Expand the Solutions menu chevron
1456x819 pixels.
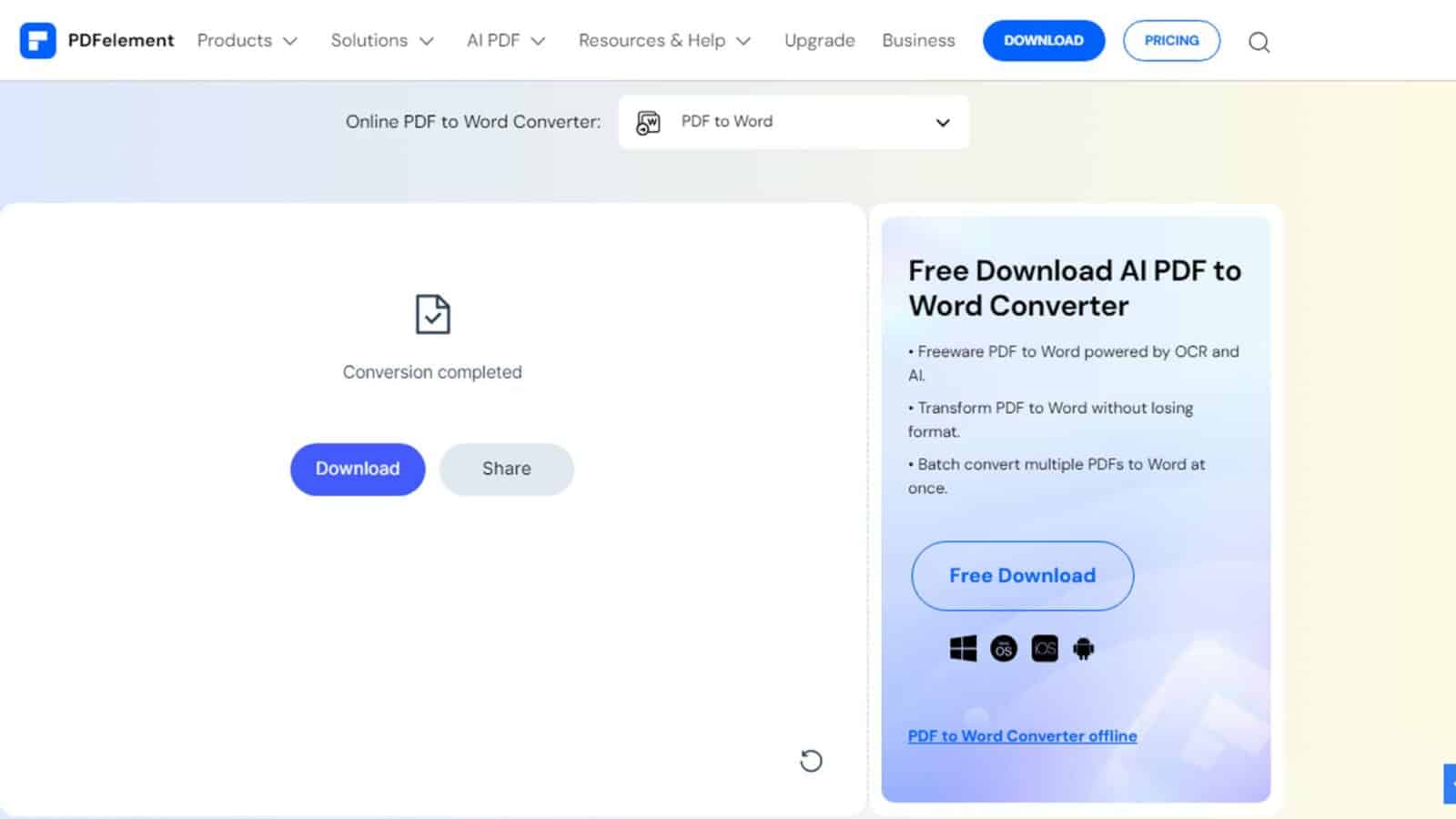[x=426, y=41]
